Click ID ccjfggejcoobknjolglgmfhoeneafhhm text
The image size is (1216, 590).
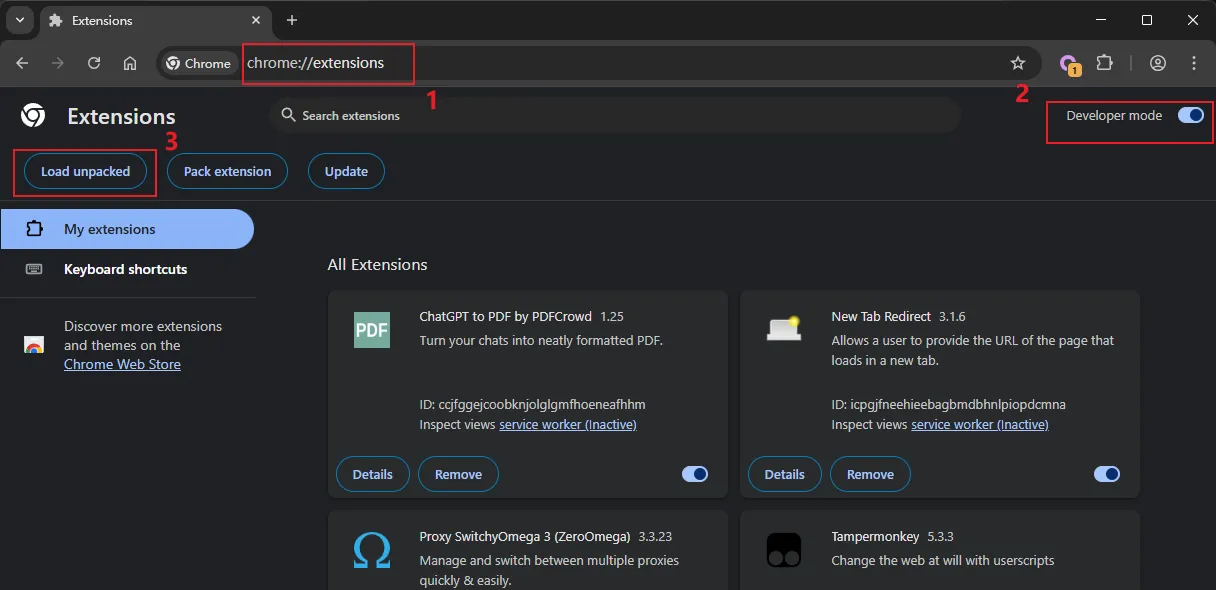[x=532, y=405]
